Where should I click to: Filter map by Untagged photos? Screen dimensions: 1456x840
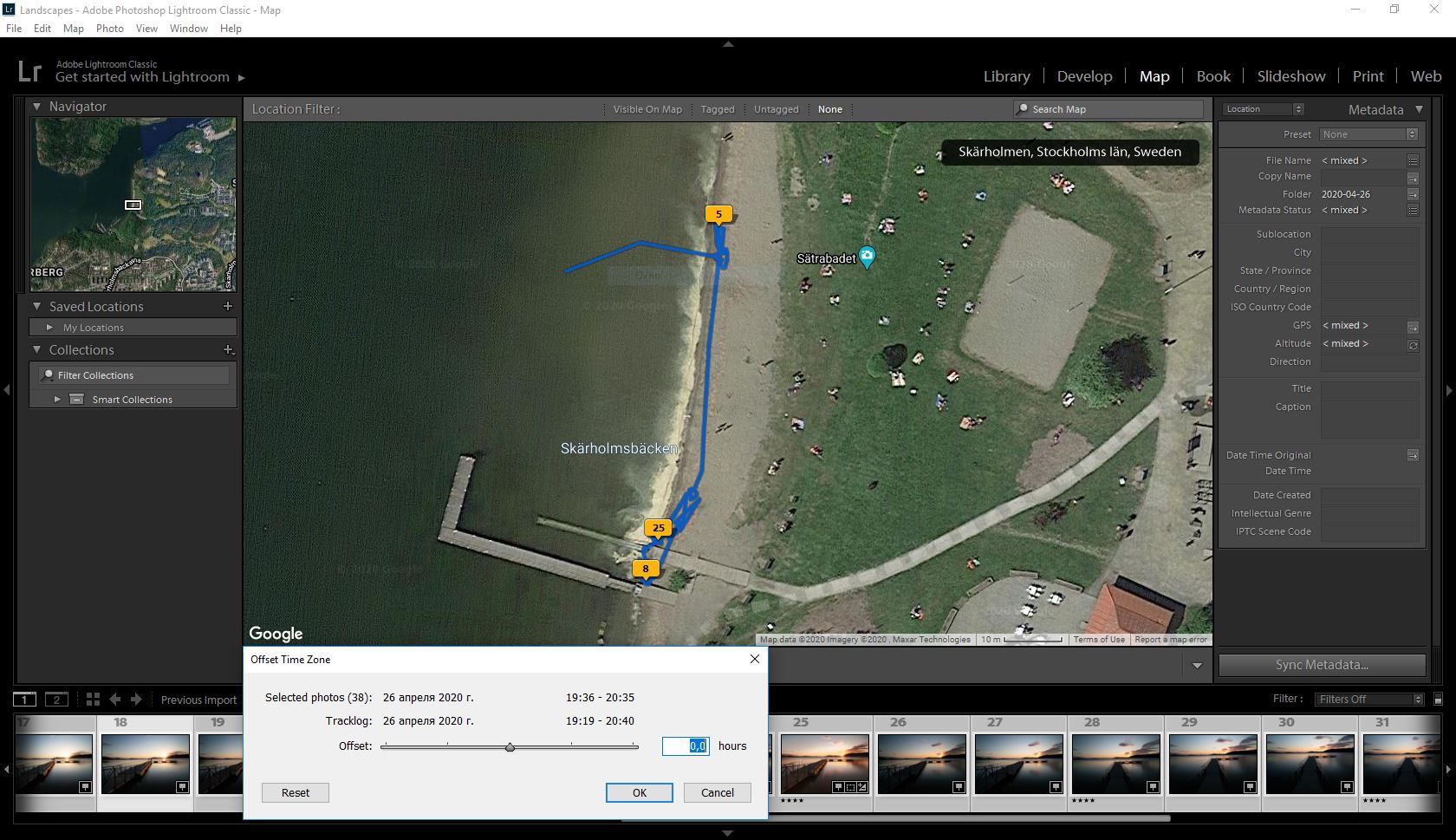[777, 109]
